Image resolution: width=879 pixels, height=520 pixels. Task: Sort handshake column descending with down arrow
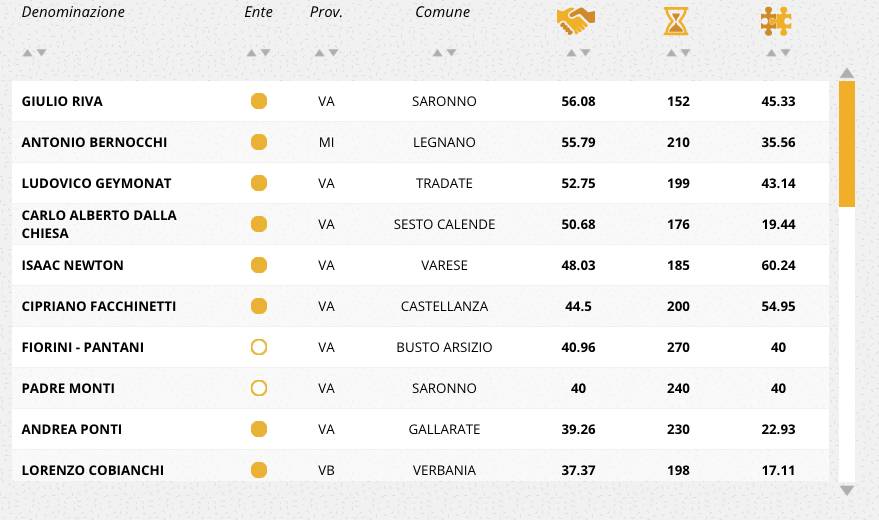click(x=585, y=53)
